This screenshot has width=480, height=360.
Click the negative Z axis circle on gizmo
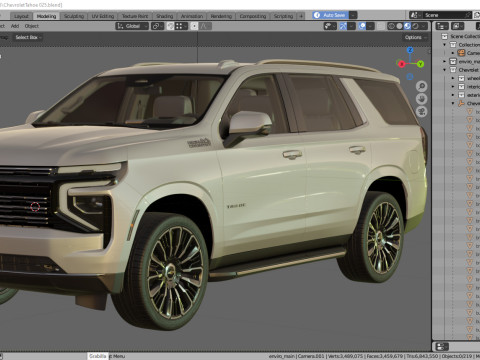coord(410,77)
